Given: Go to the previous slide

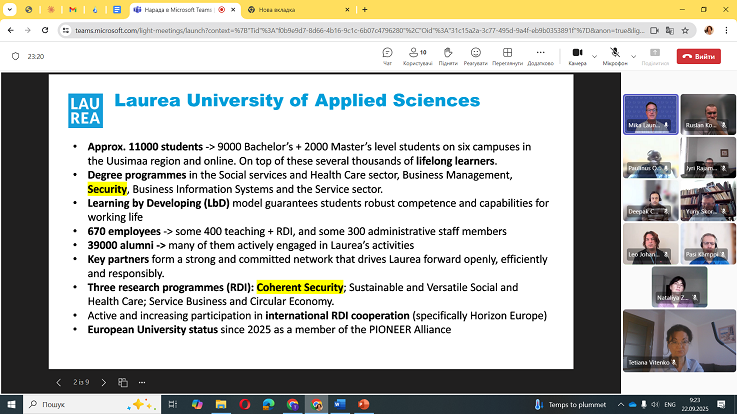Looking at the screenshot, I should click(58, 382).
